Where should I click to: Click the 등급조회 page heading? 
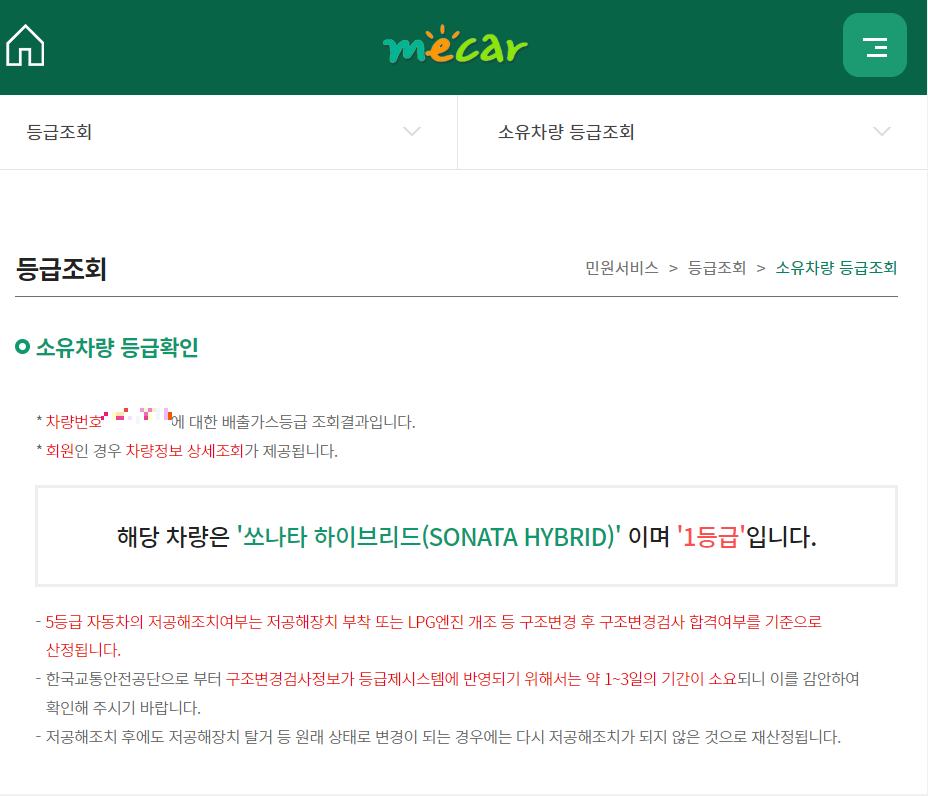(x=61, y=269)
